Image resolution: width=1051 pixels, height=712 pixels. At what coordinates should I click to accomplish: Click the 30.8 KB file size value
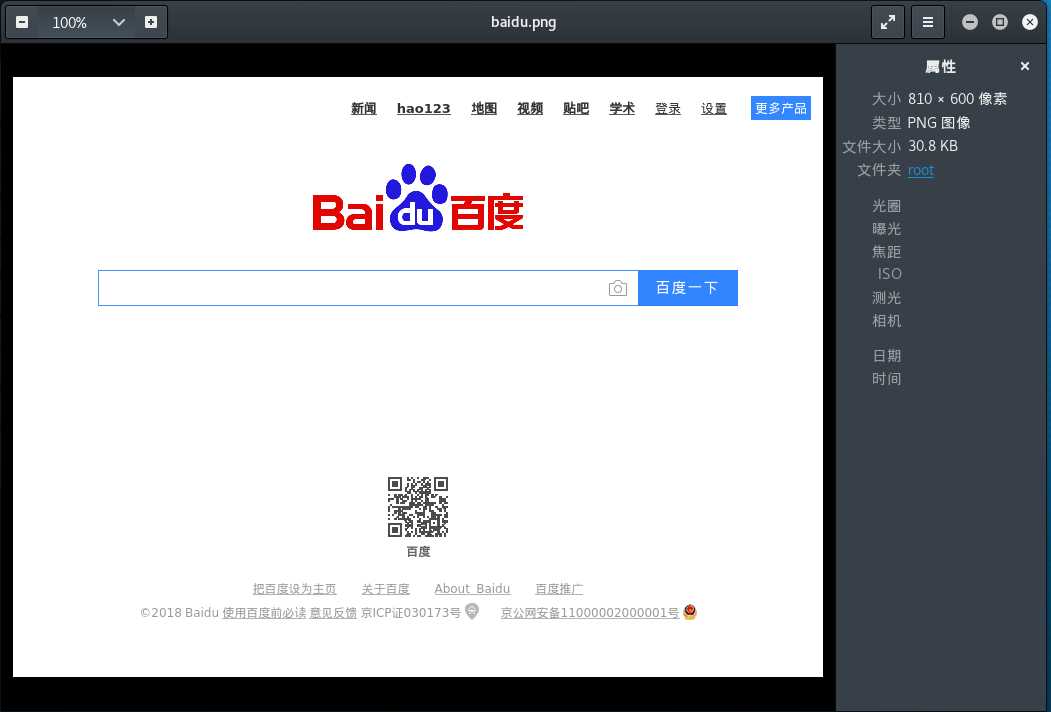[x=933, y=146]
